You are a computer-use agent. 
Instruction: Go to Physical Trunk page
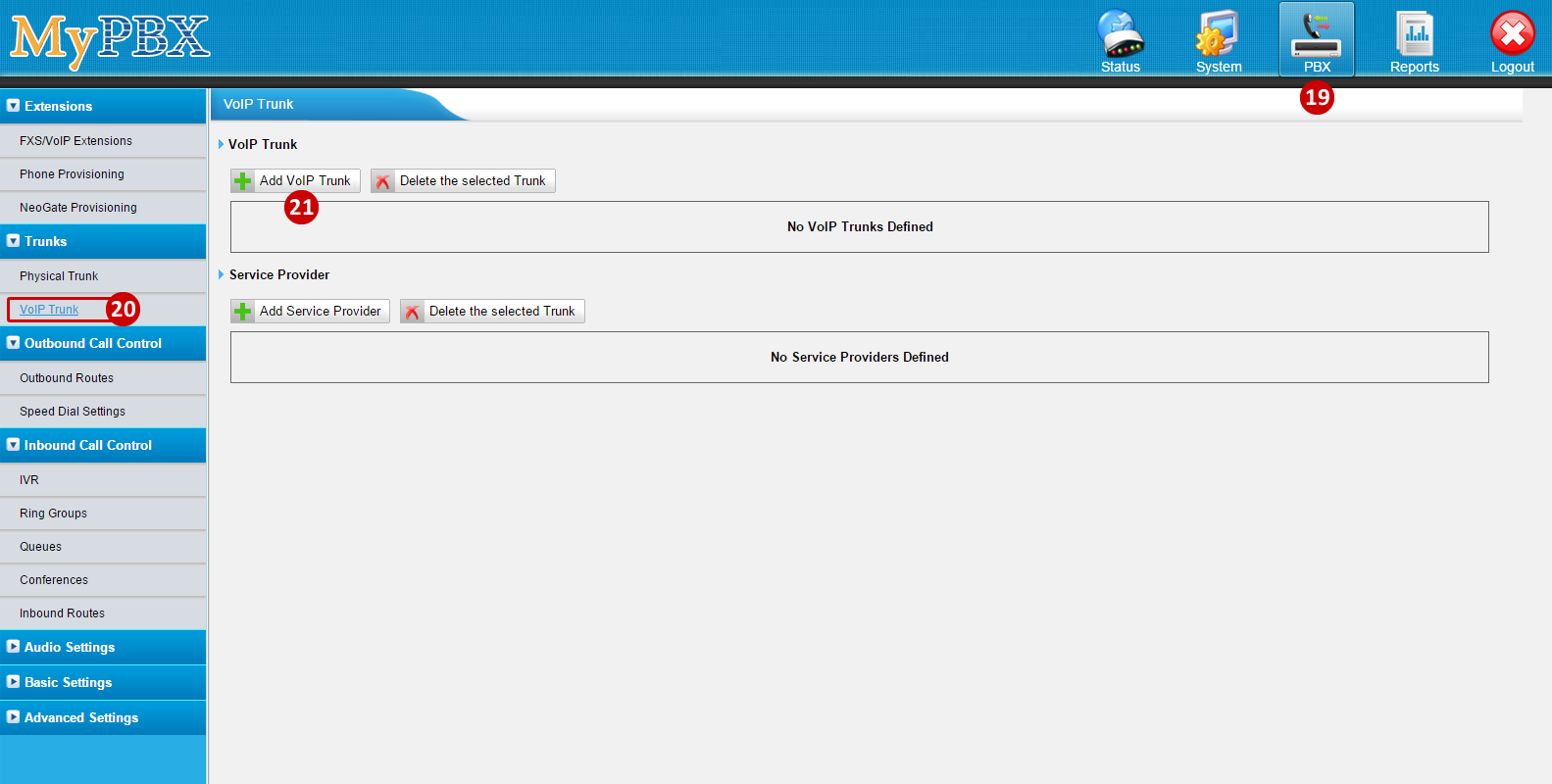point(59,276)
